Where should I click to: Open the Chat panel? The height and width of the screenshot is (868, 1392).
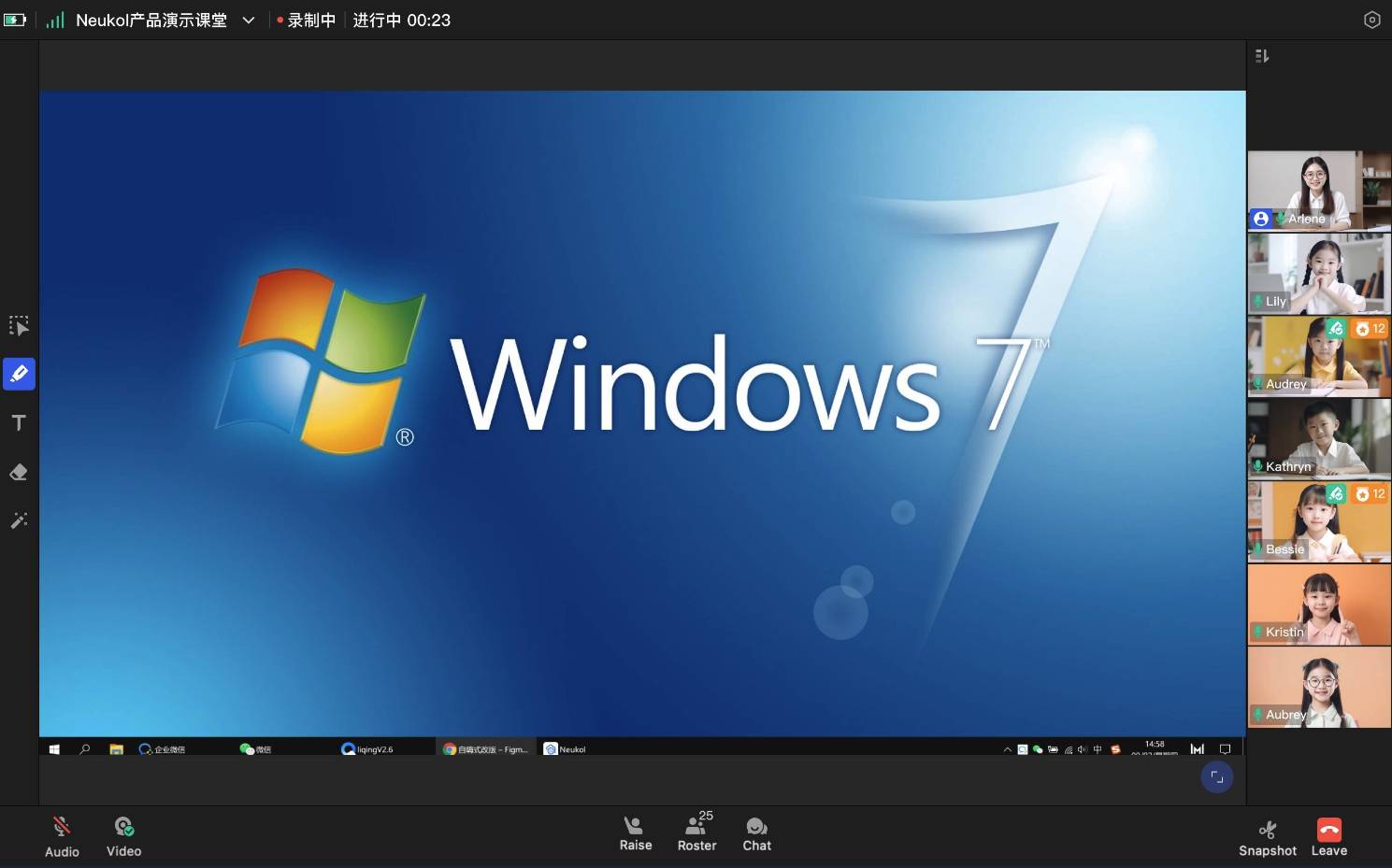756,834
